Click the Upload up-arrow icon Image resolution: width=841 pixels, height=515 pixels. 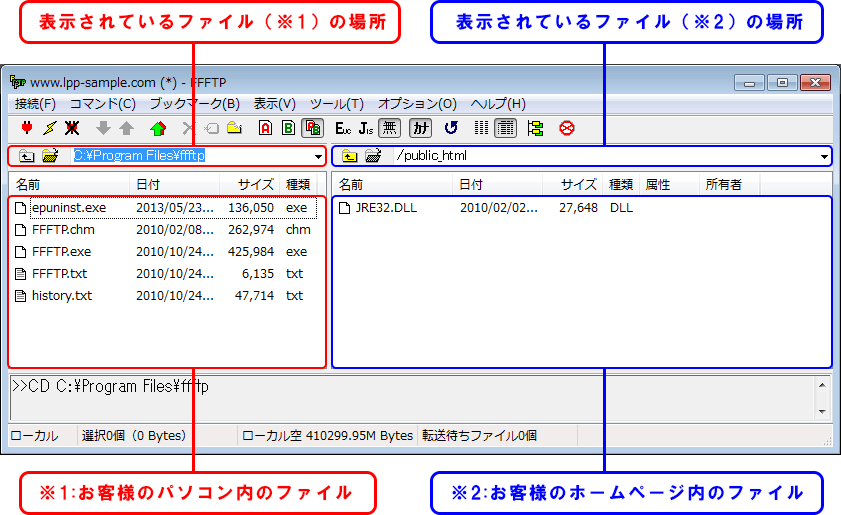coord(127,128)
